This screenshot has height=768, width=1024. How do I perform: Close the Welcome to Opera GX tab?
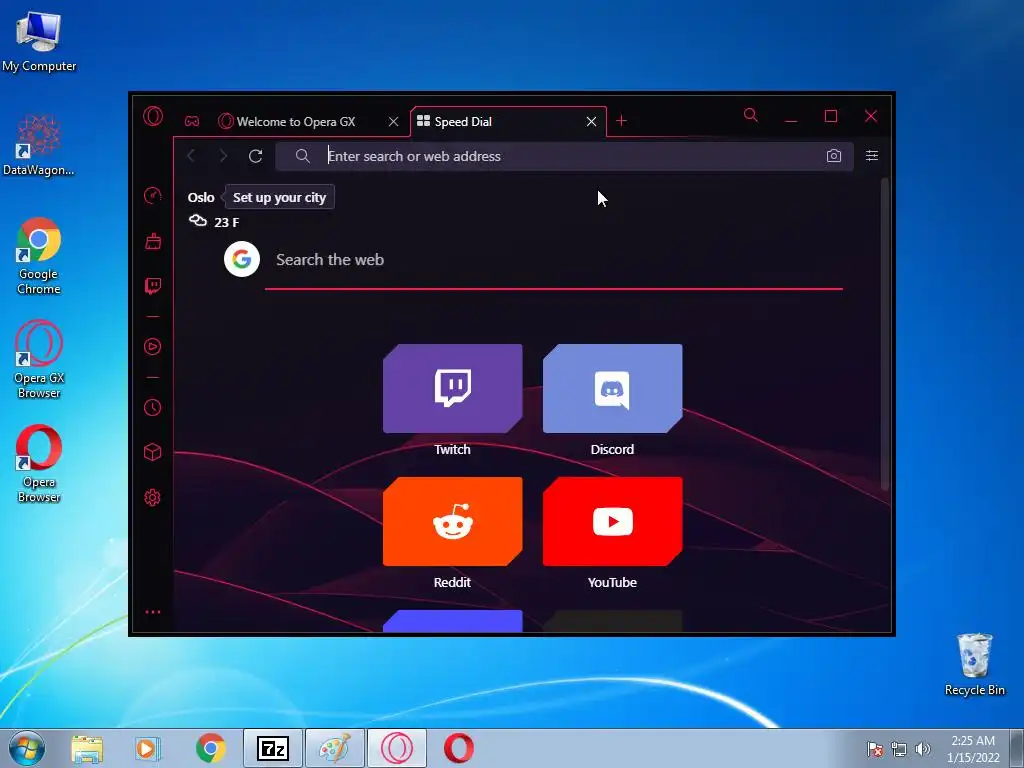coord(393,121)
